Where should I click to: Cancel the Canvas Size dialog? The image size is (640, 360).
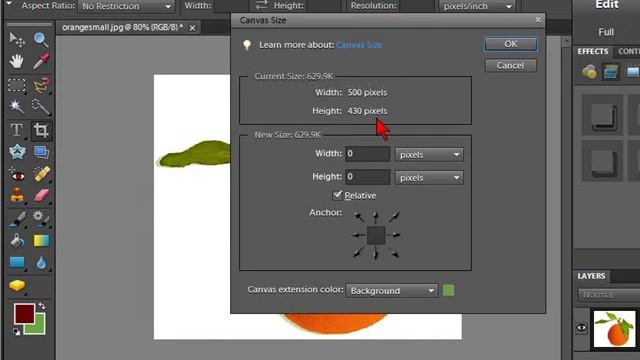(511, 66)
